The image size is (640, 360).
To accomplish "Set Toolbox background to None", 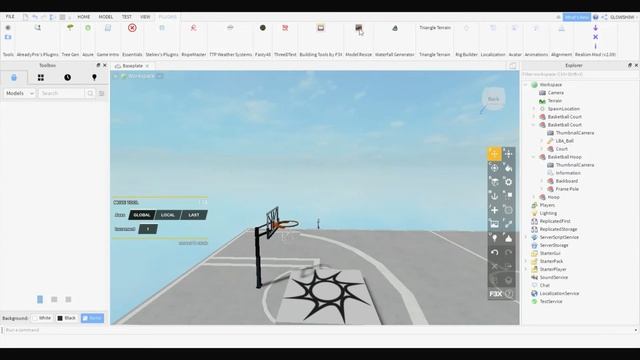I will click(x=92, y=318).
